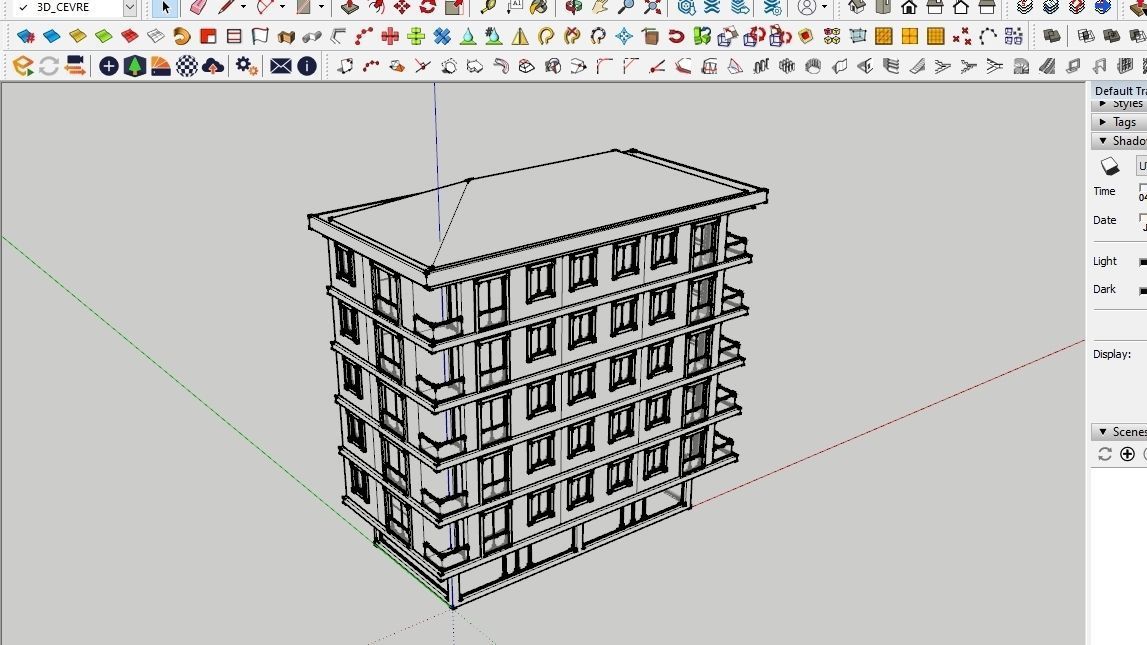The height and width of the screenshot is (645, 1147).
Task: Pick the Scale tool
Action: tap(454, 8)
